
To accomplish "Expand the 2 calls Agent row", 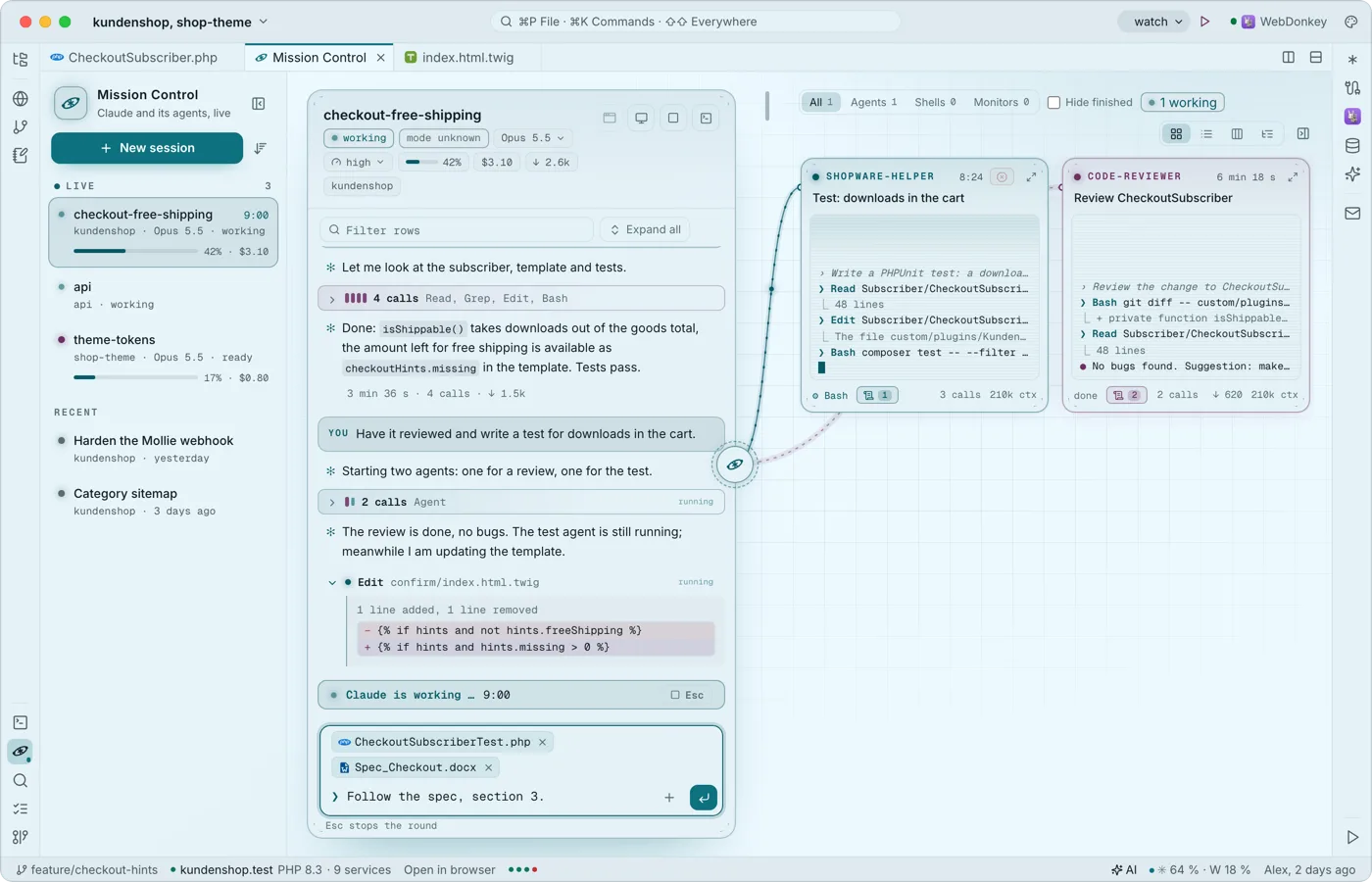I will click(521, 502).
